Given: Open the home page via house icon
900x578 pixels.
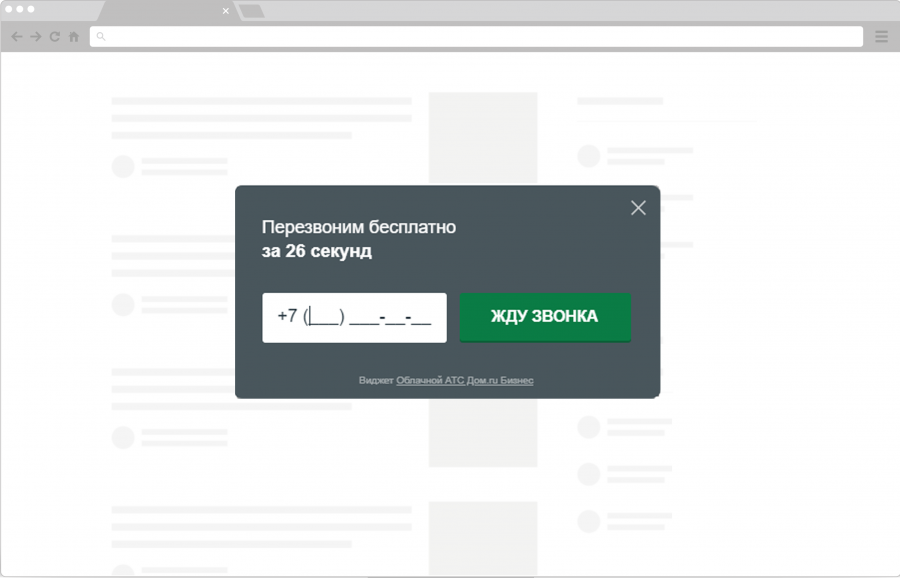Looking at the screenshot, I should coord(73,37).
